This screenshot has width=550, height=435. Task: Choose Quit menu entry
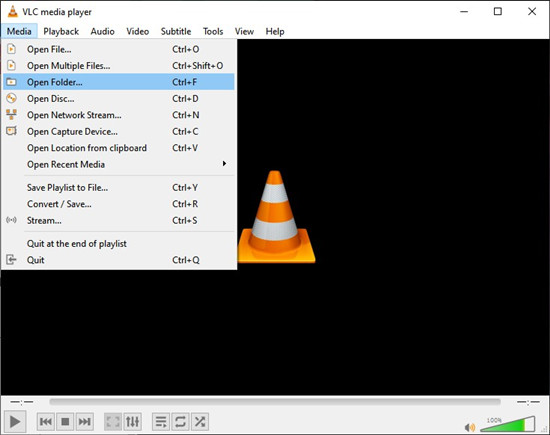pos(119,260)
